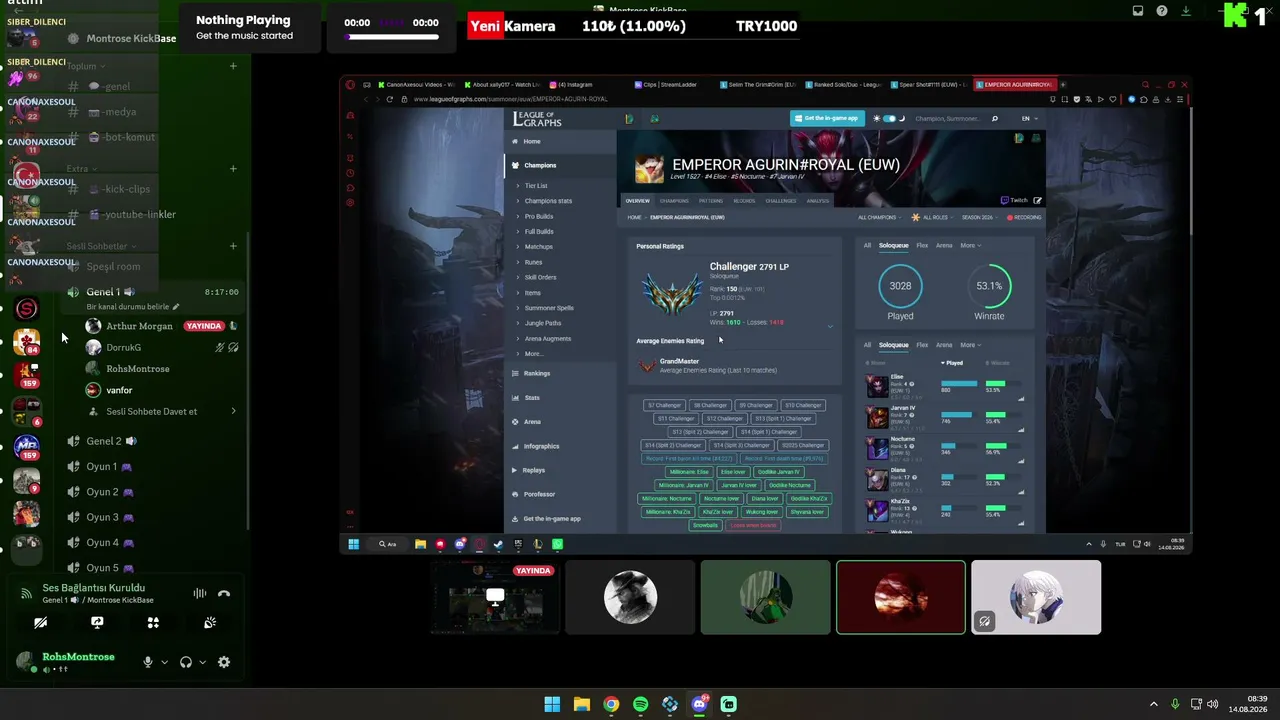Open the soundboard icon

coord(210,622)
